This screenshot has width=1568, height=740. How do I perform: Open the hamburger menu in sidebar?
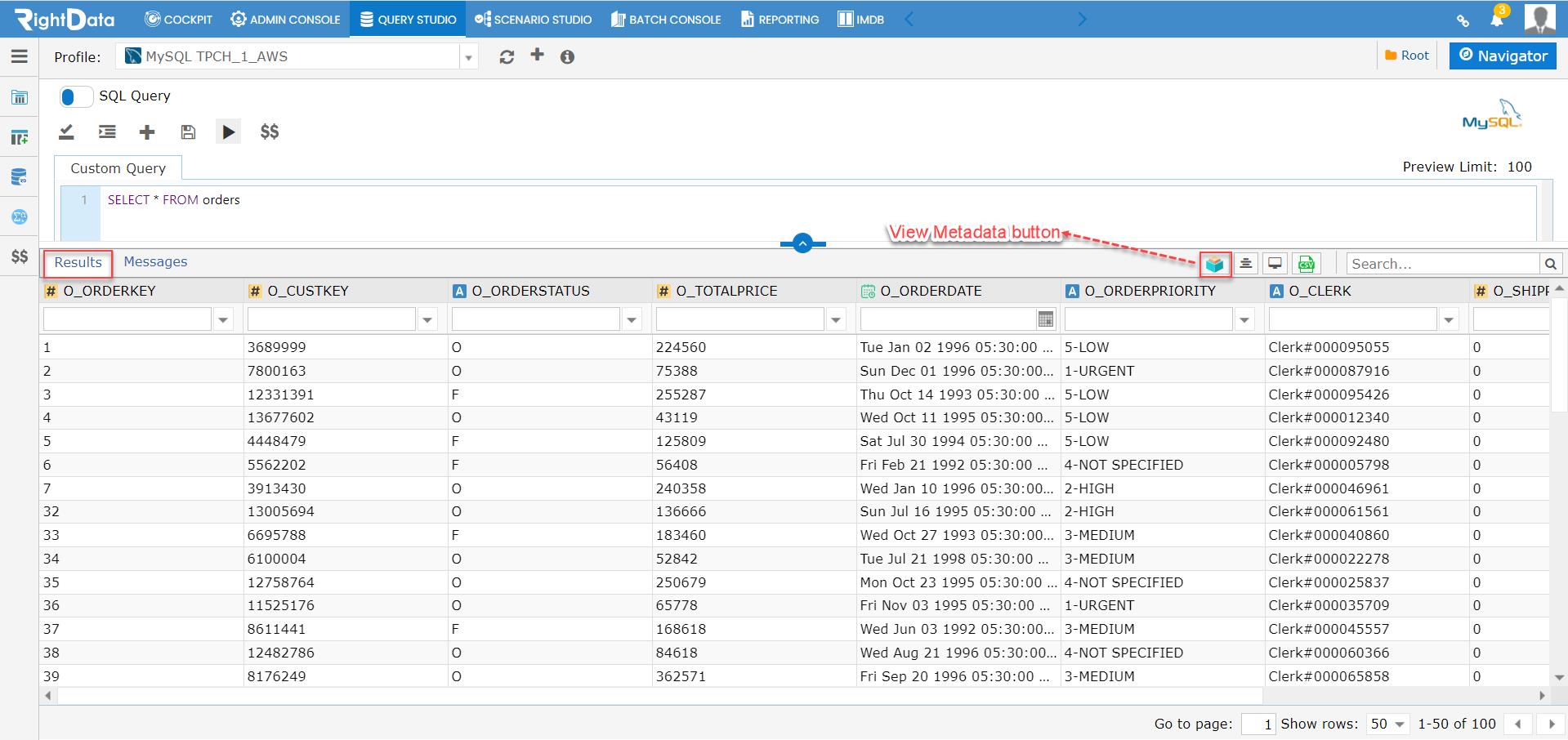click(20, 56)
